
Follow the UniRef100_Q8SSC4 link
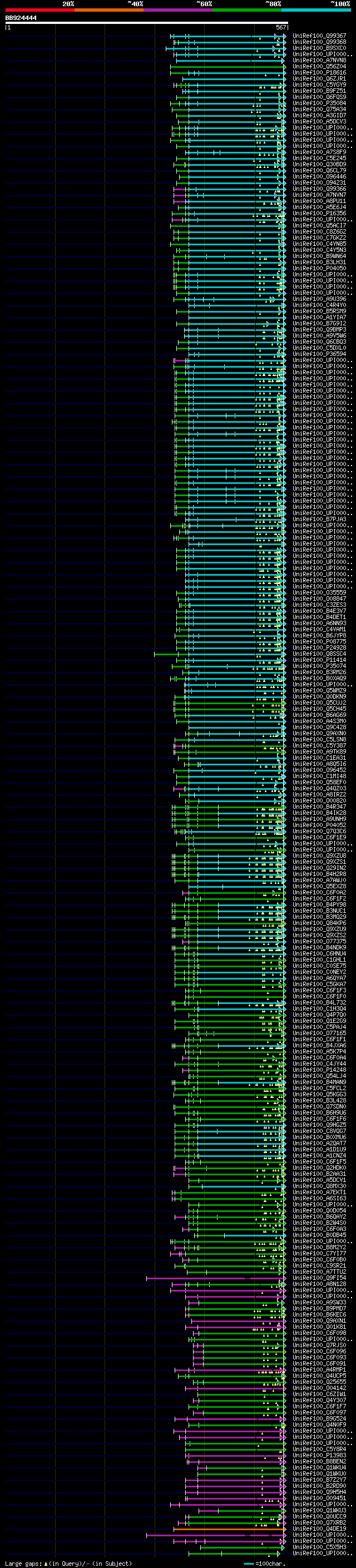coord(319,654)
